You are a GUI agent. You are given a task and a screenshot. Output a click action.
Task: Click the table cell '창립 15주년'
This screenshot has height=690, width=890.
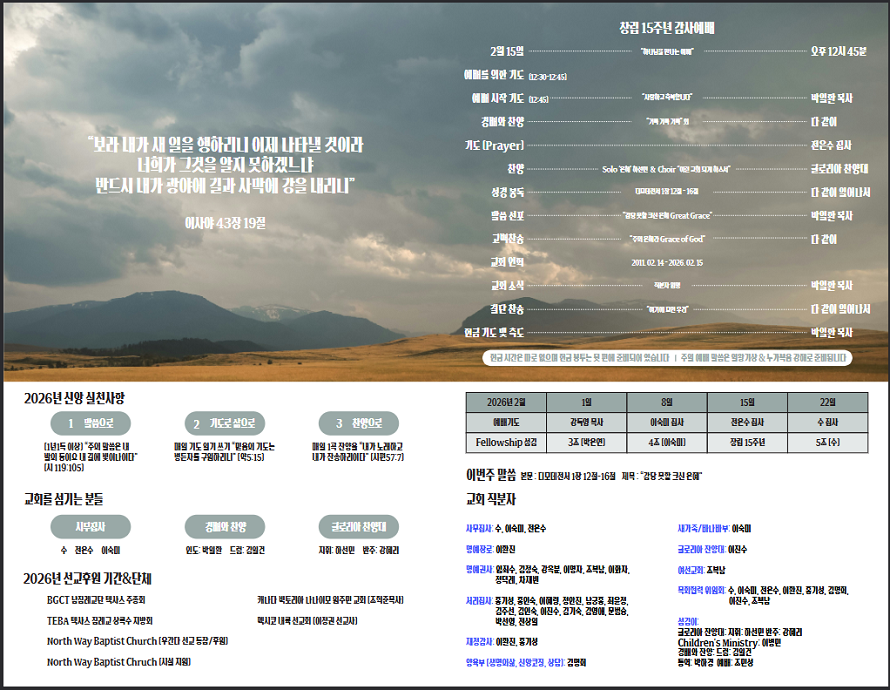click(x=747, y=442)
